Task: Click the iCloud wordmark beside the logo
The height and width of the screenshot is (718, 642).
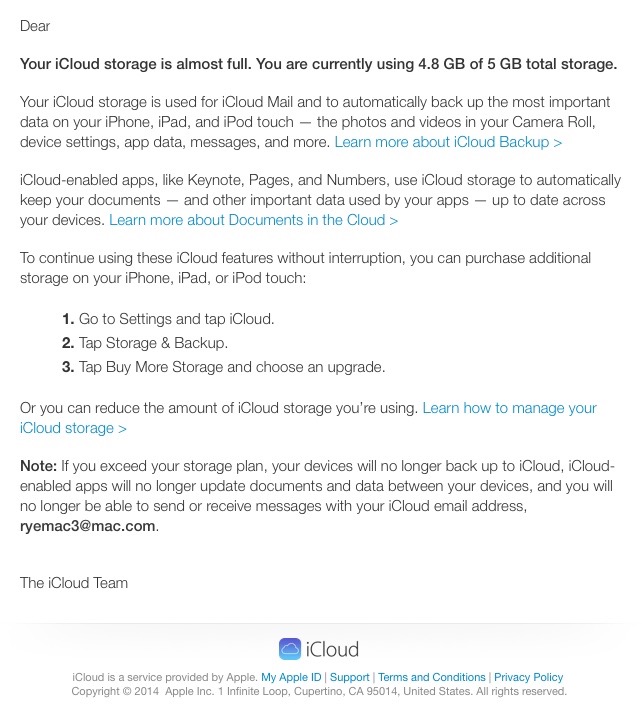Action: pos(332,649)
